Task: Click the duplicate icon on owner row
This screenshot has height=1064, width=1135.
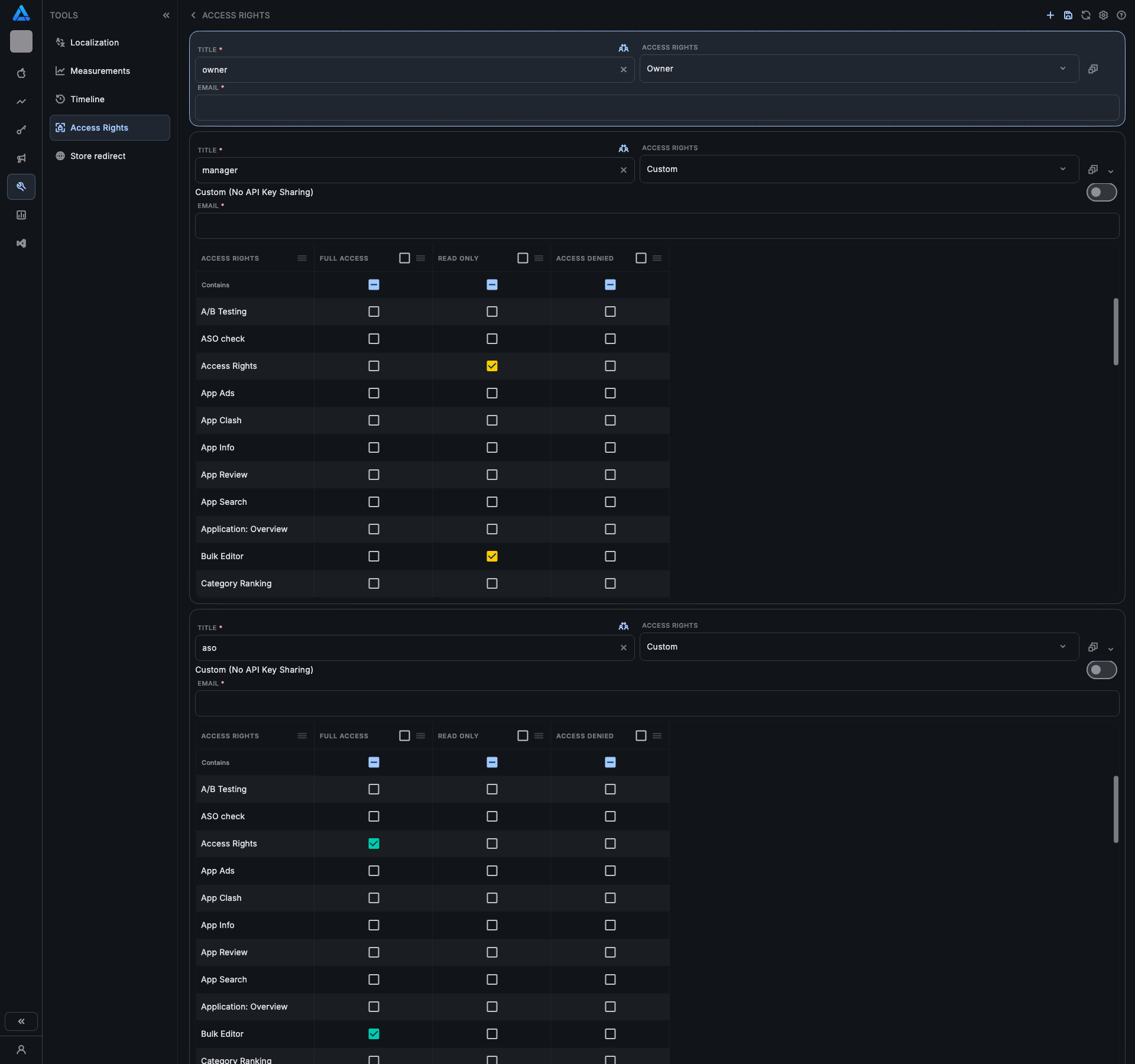Action: pyautogui.click(x=1092, y=69)
